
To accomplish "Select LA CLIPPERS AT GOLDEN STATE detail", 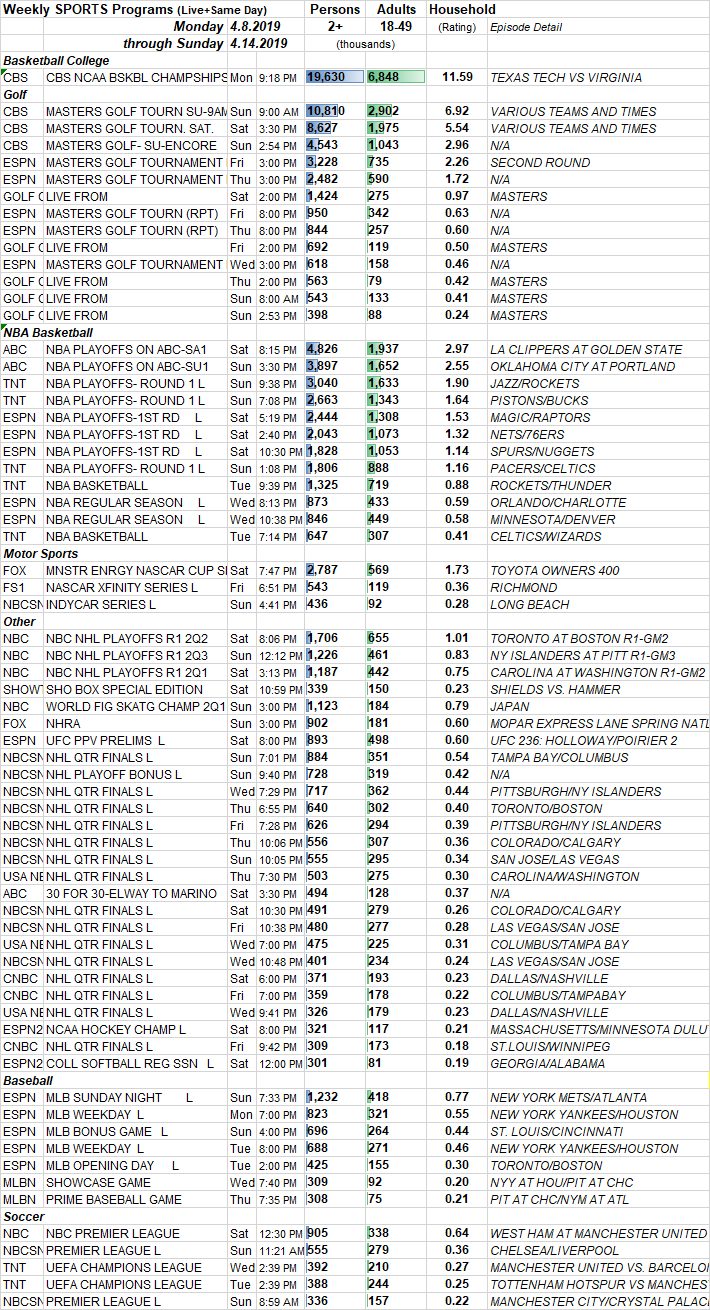I will pyautogui.click(x=584, y=349).
